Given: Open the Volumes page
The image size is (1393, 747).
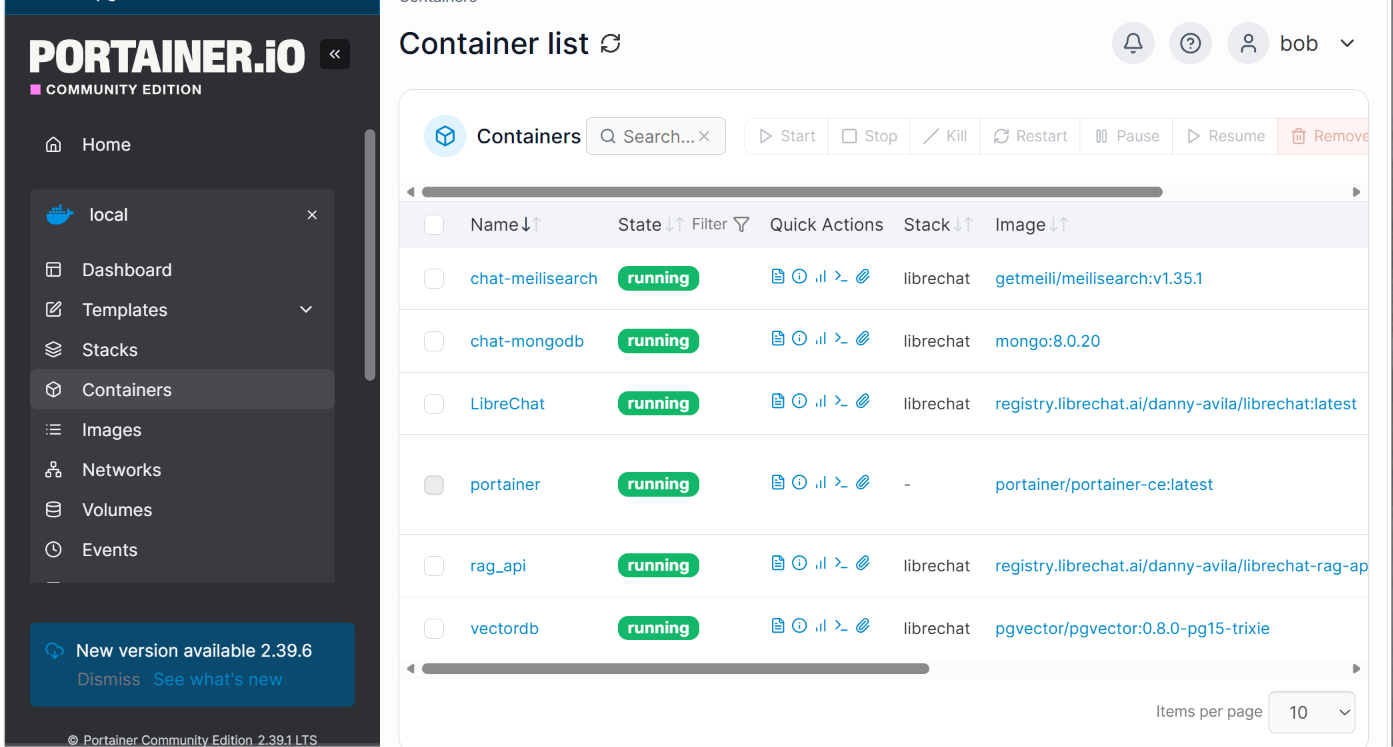Looking at the screenshot, I should (x=182, y=510).
